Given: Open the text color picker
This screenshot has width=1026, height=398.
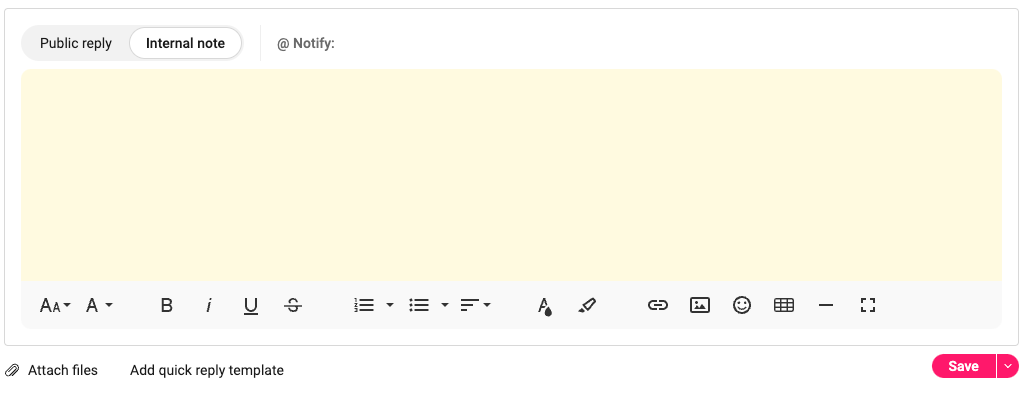Looking at the screenshot, I should coord(544,306).
